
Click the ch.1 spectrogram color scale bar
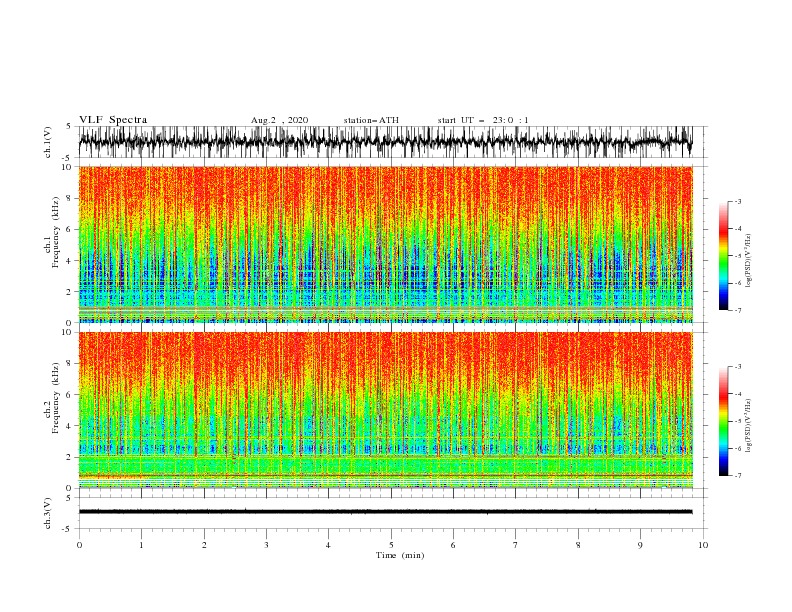[x=723, y=256]
